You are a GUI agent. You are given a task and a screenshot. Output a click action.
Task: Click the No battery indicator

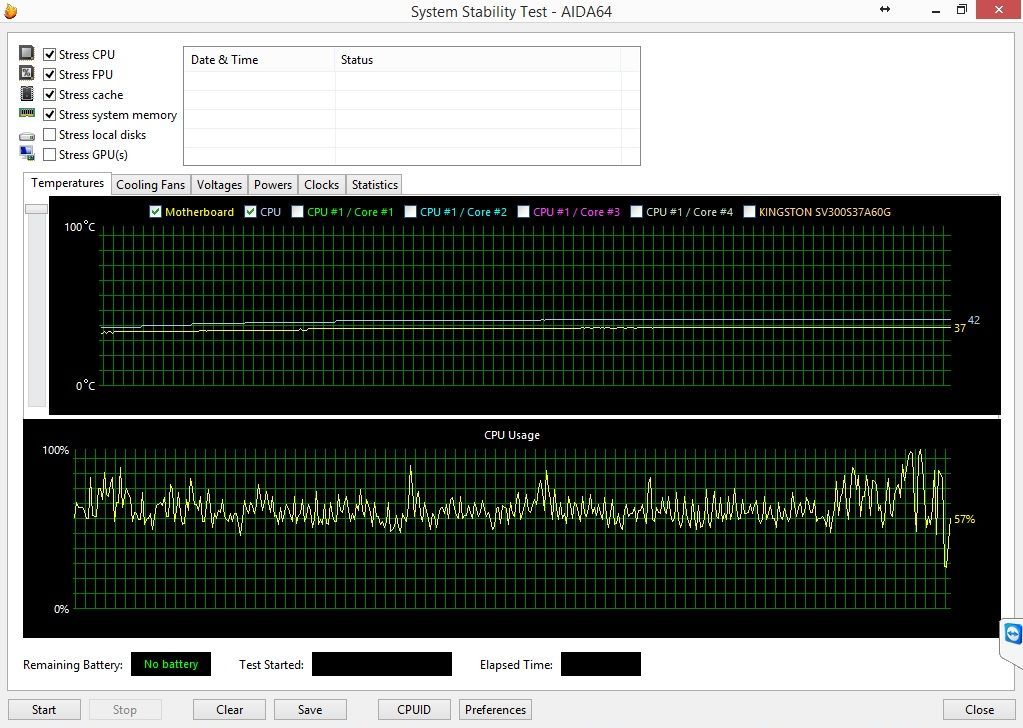point(171,664)
